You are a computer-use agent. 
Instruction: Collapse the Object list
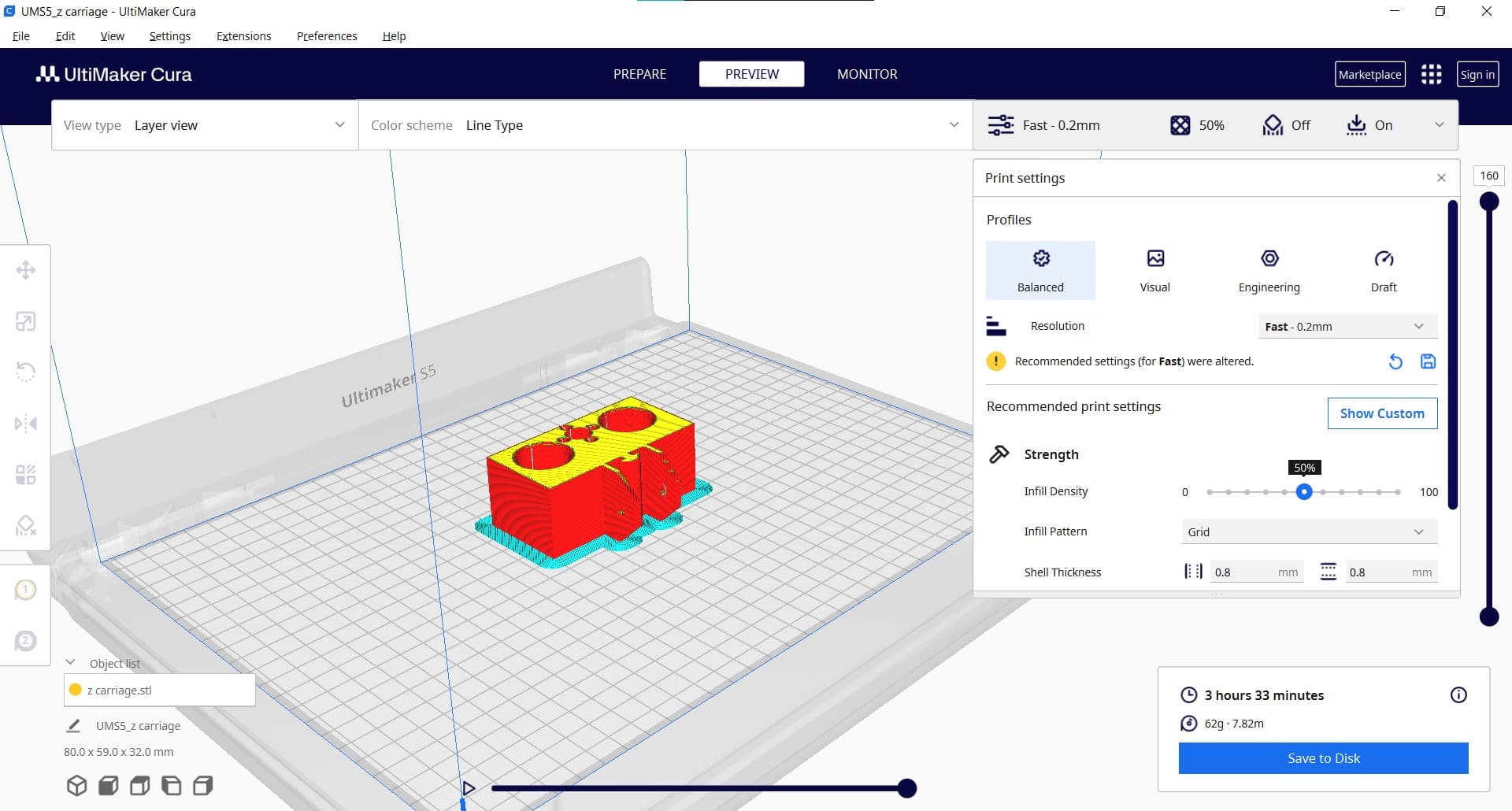[x=70, y=662]
